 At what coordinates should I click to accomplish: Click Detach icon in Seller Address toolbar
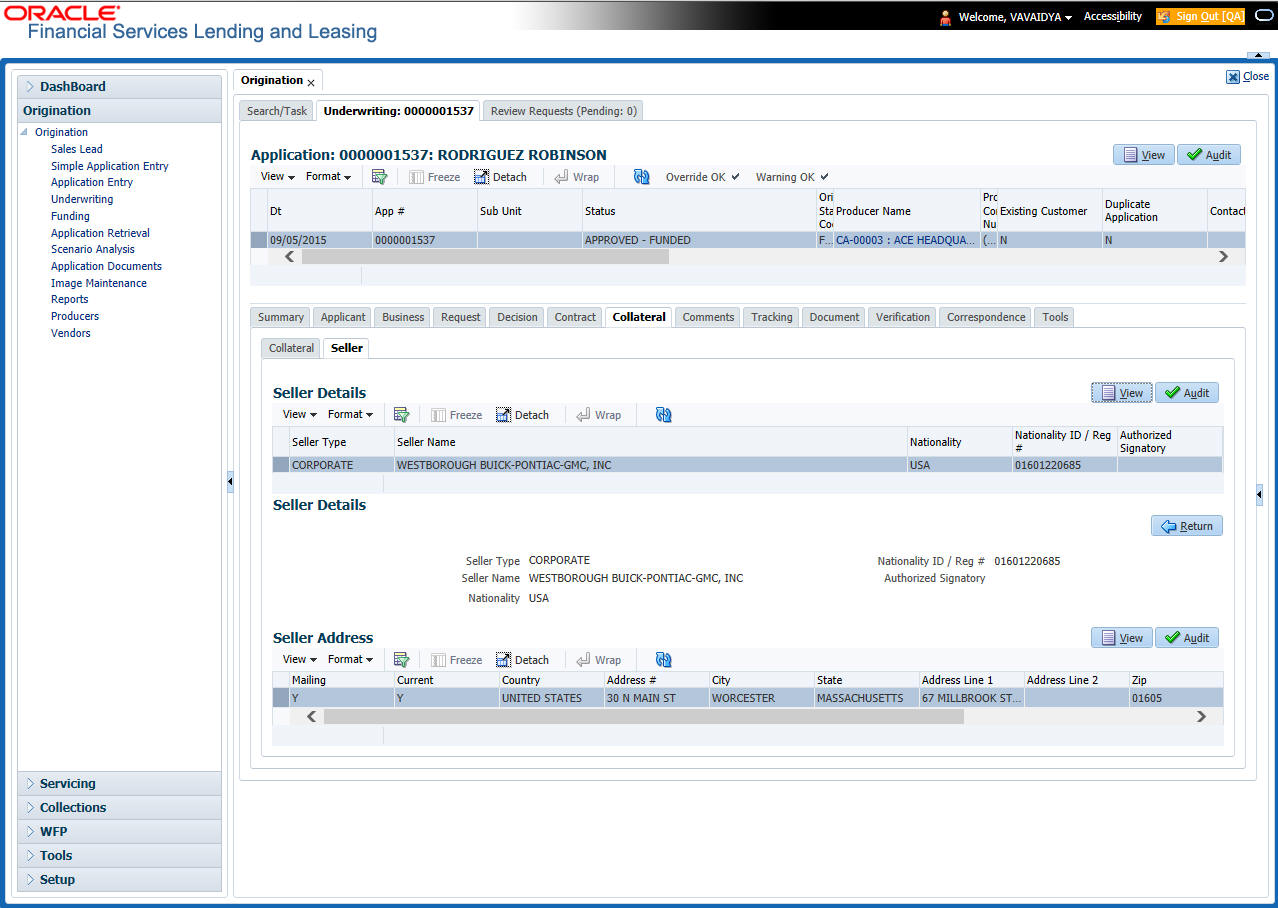click(505, 660)
